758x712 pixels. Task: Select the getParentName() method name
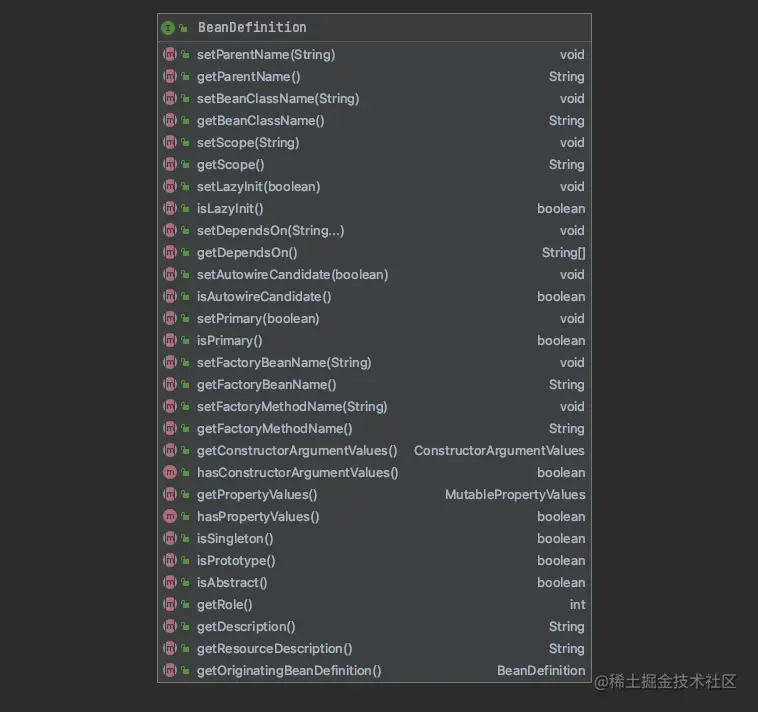[x=248, y=76]
